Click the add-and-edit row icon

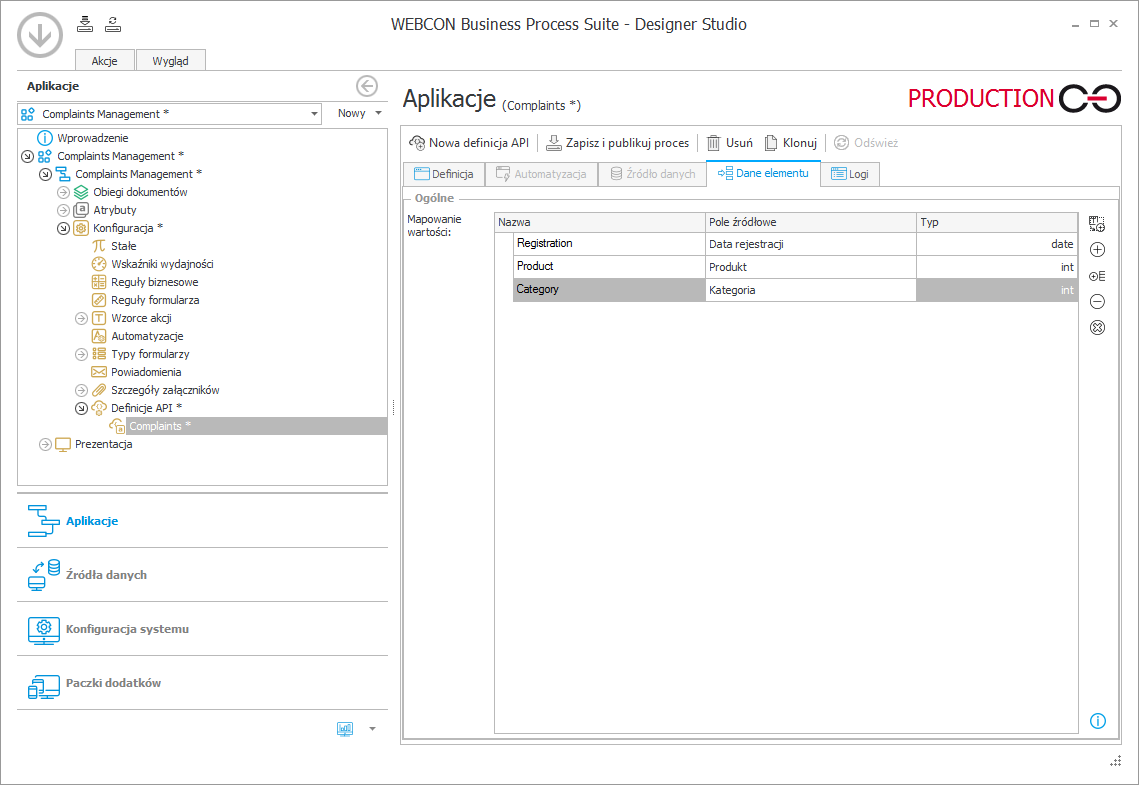tap(1098, 276)
